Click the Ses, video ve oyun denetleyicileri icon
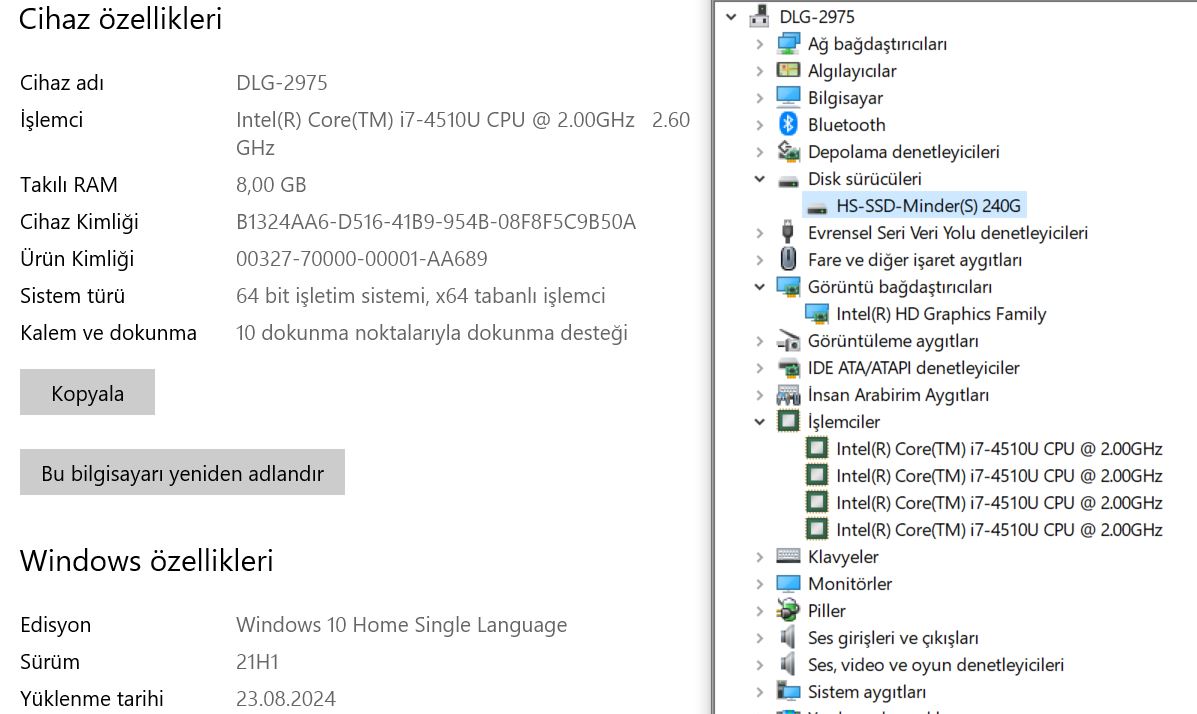The image size is (1197, 714). pyautogui.click(x=788, y=664)
